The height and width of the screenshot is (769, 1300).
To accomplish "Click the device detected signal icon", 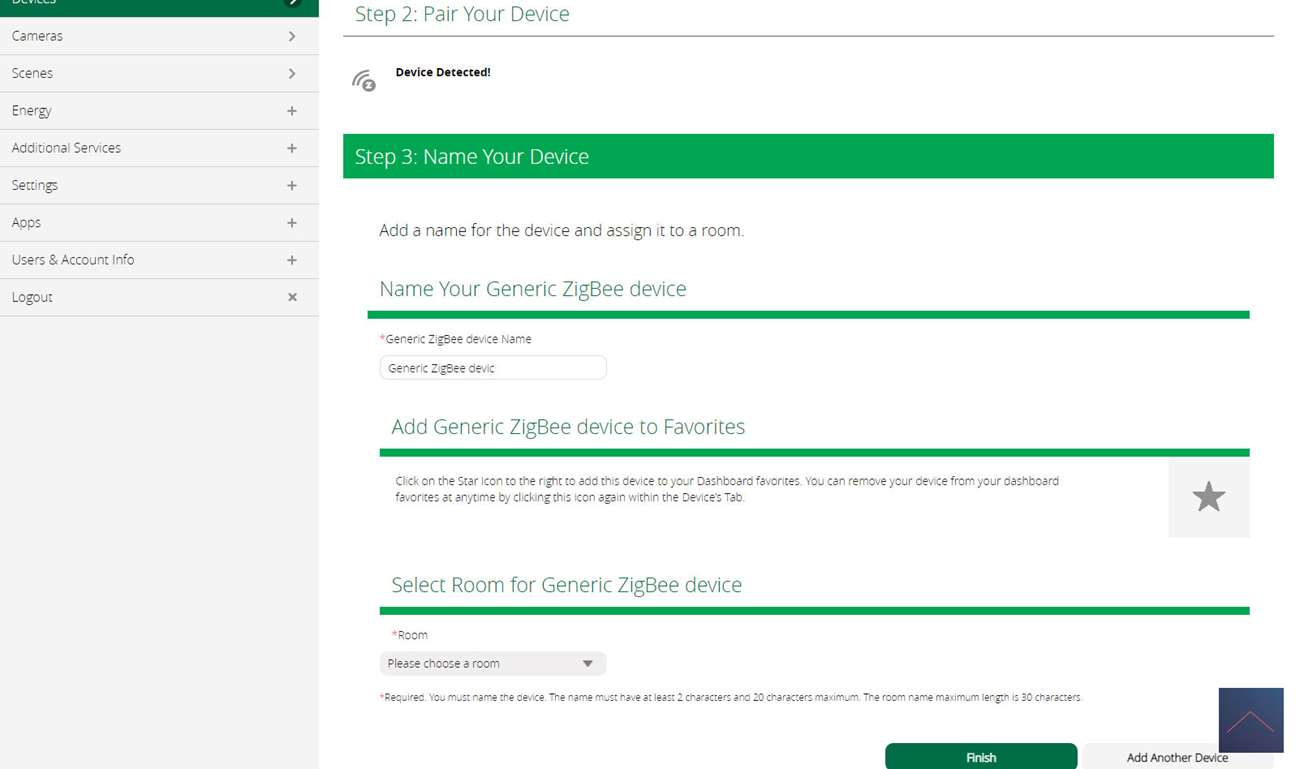I will (x=364, y=80).
